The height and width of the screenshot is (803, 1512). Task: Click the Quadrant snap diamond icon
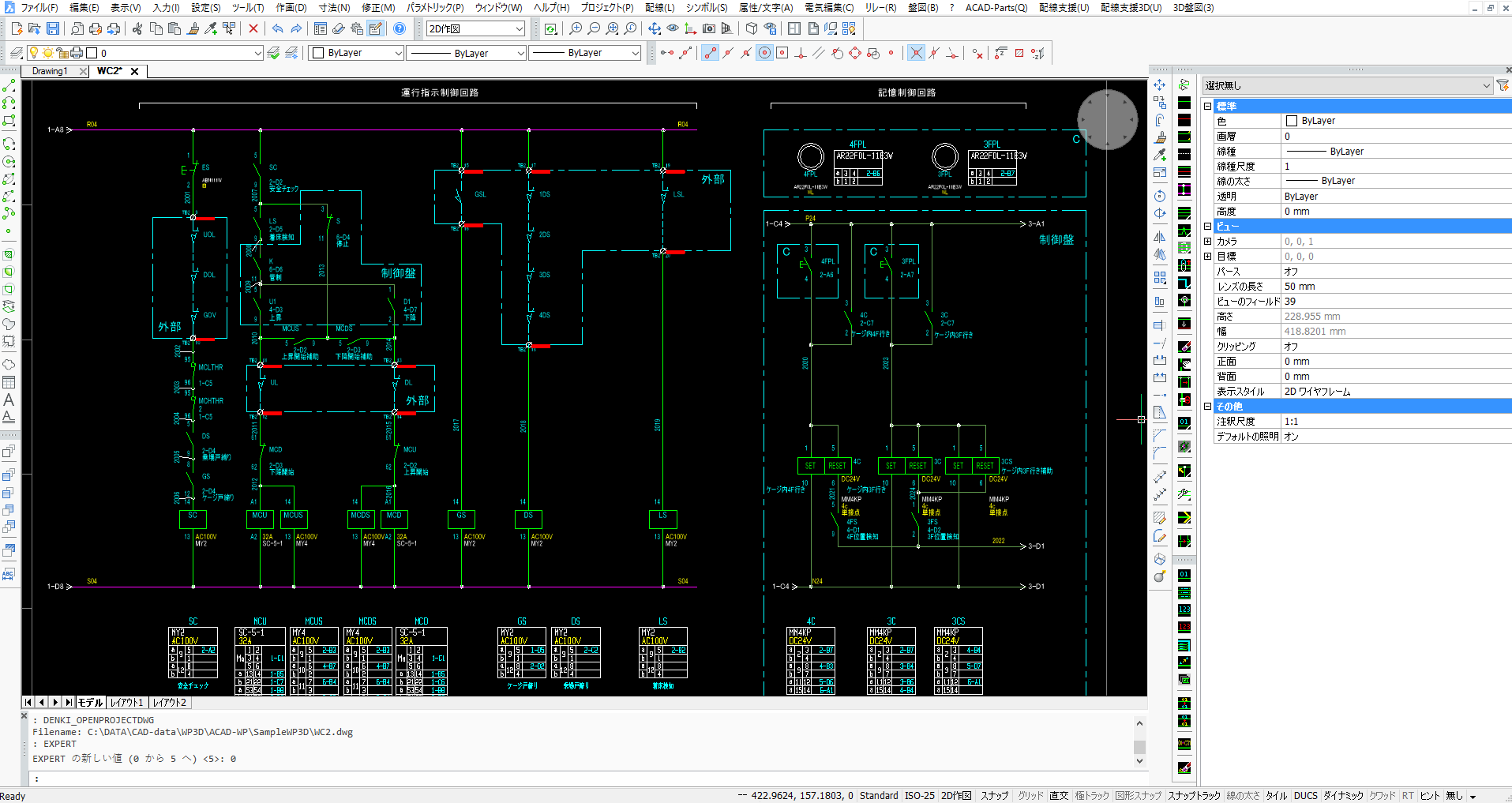click(x=855, y=53)
